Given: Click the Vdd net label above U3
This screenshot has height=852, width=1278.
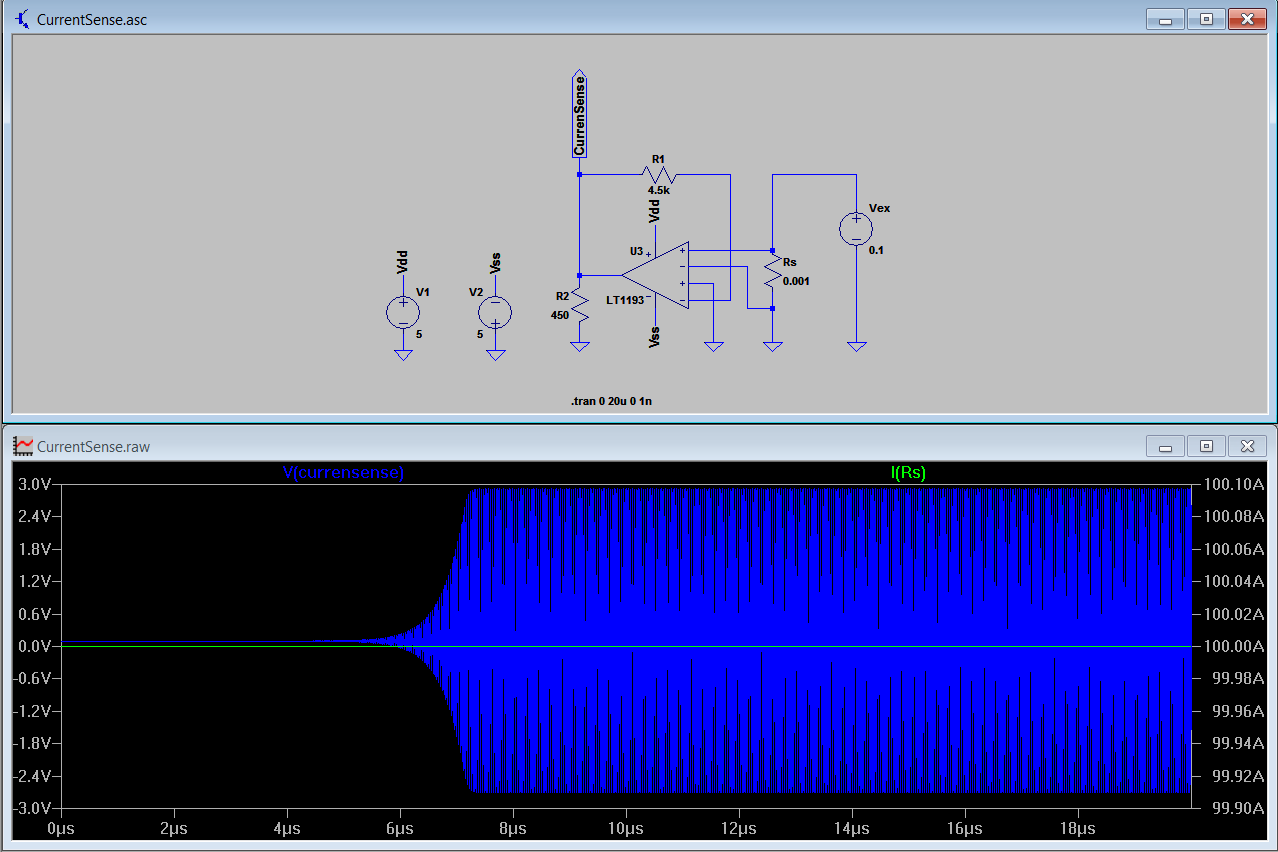Looking at the screenshot, I should (x=655, y=211).
